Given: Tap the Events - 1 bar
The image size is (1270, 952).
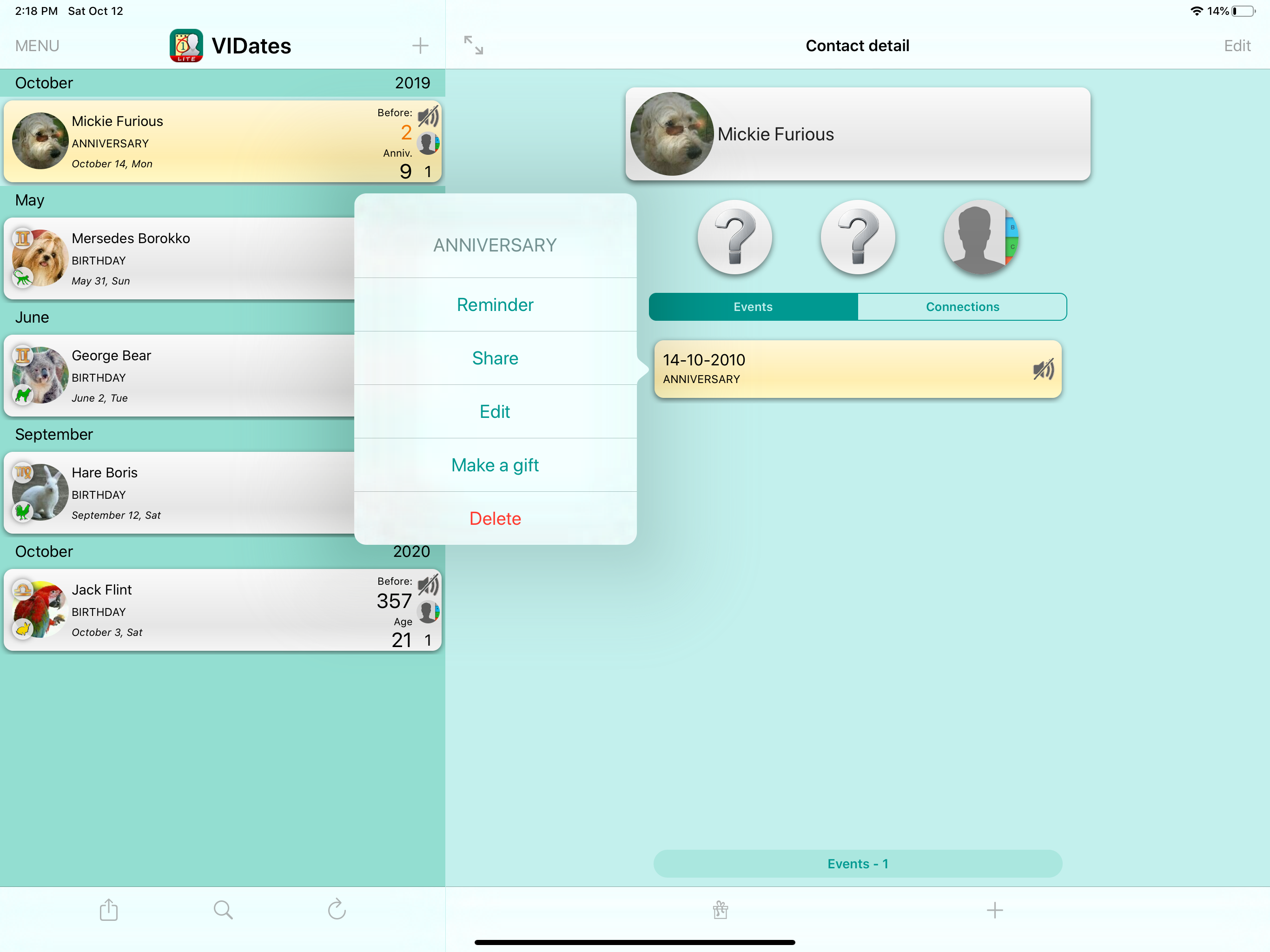Looking at the screenshot, I should (858, 864).
